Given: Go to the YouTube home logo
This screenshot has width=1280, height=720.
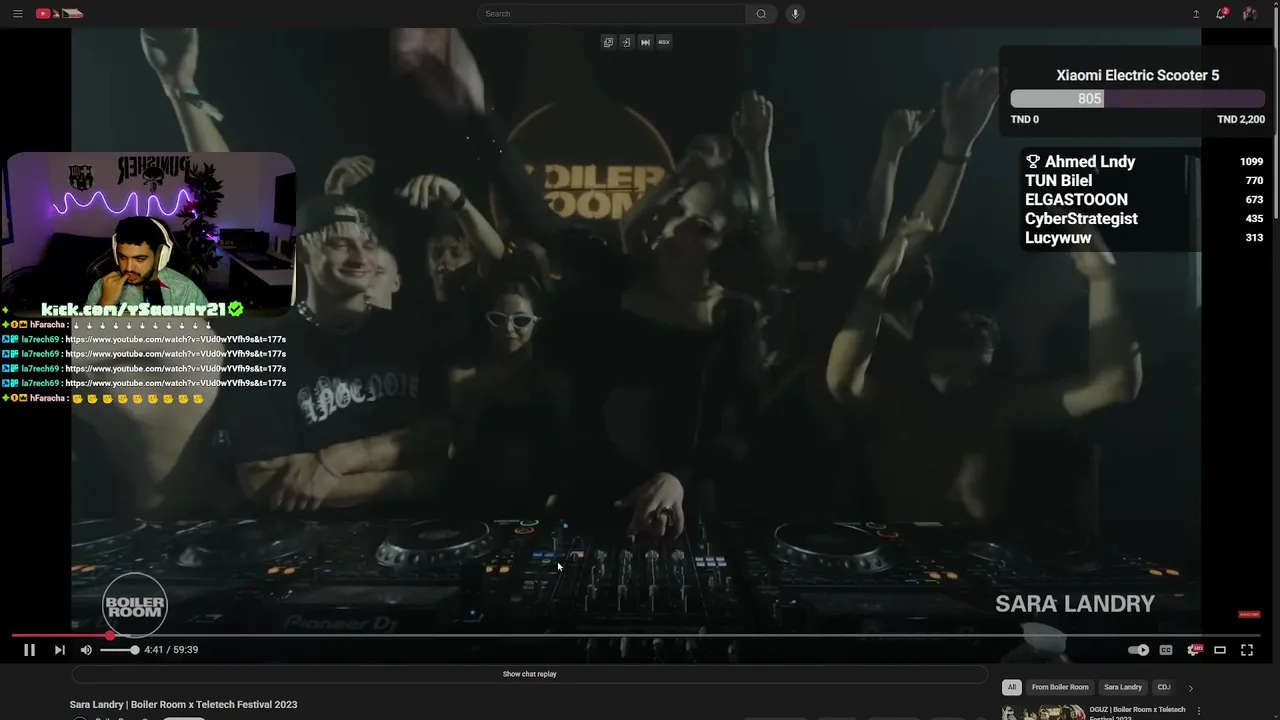Looking at the screenshot, I should coord(60,14).
